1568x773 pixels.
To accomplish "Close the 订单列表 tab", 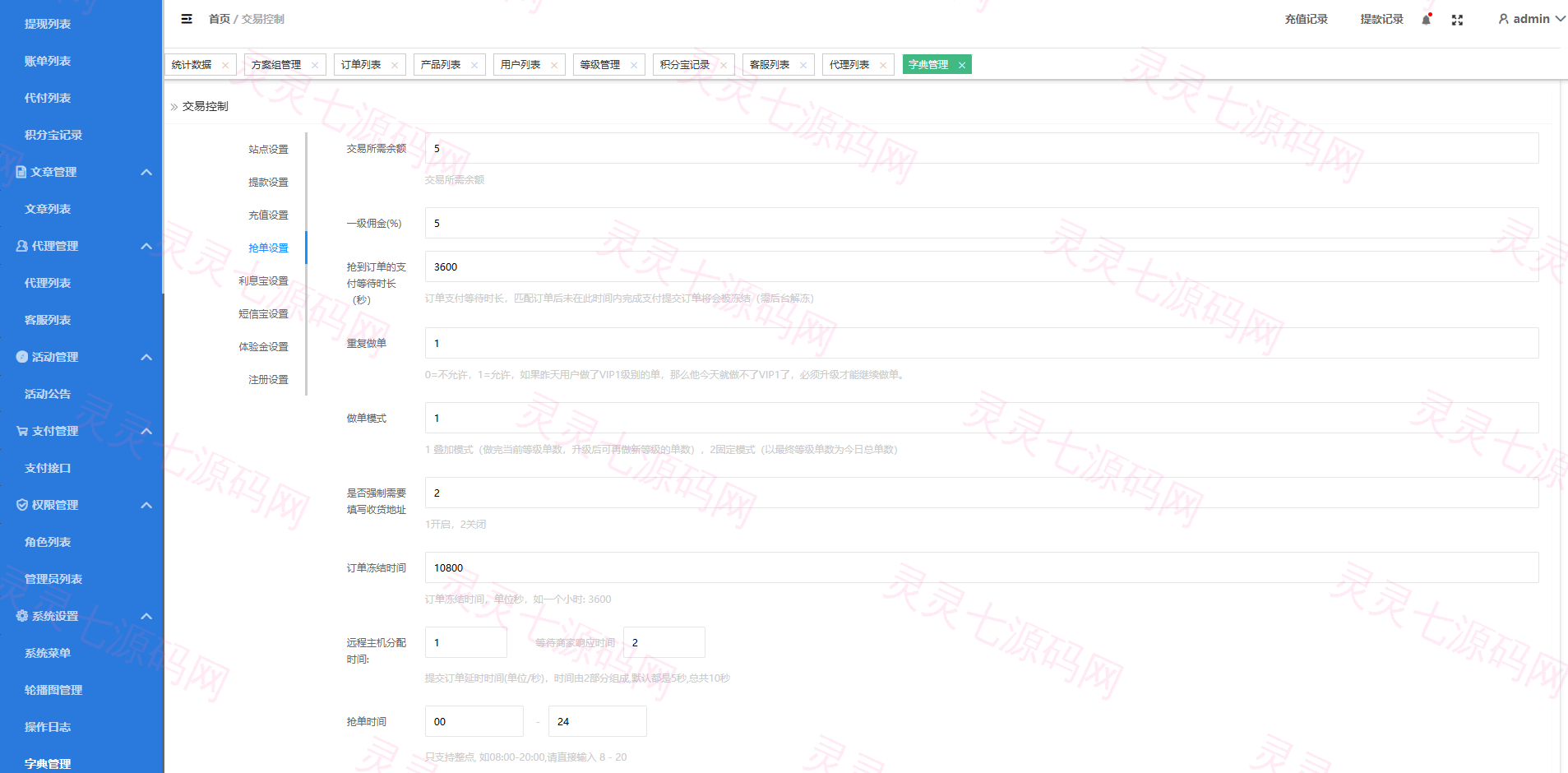I will [395, 65].
